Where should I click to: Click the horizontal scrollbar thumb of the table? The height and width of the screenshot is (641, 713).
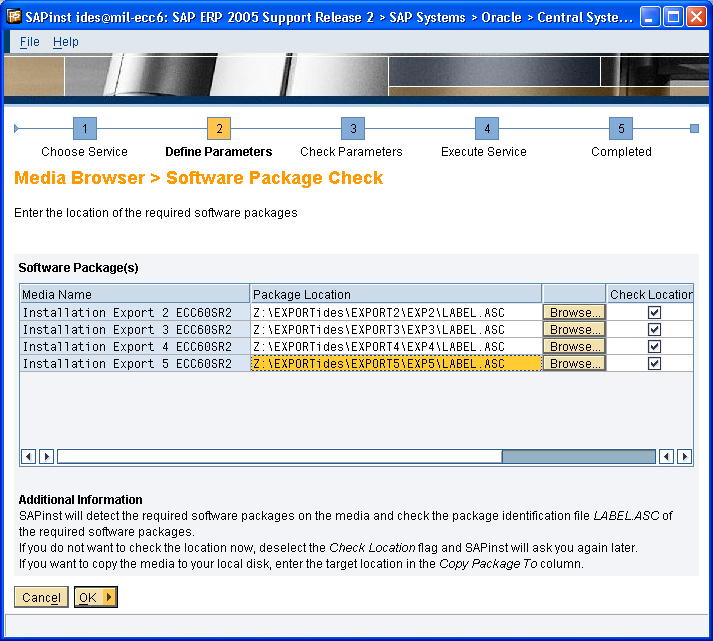coord(578,457)
